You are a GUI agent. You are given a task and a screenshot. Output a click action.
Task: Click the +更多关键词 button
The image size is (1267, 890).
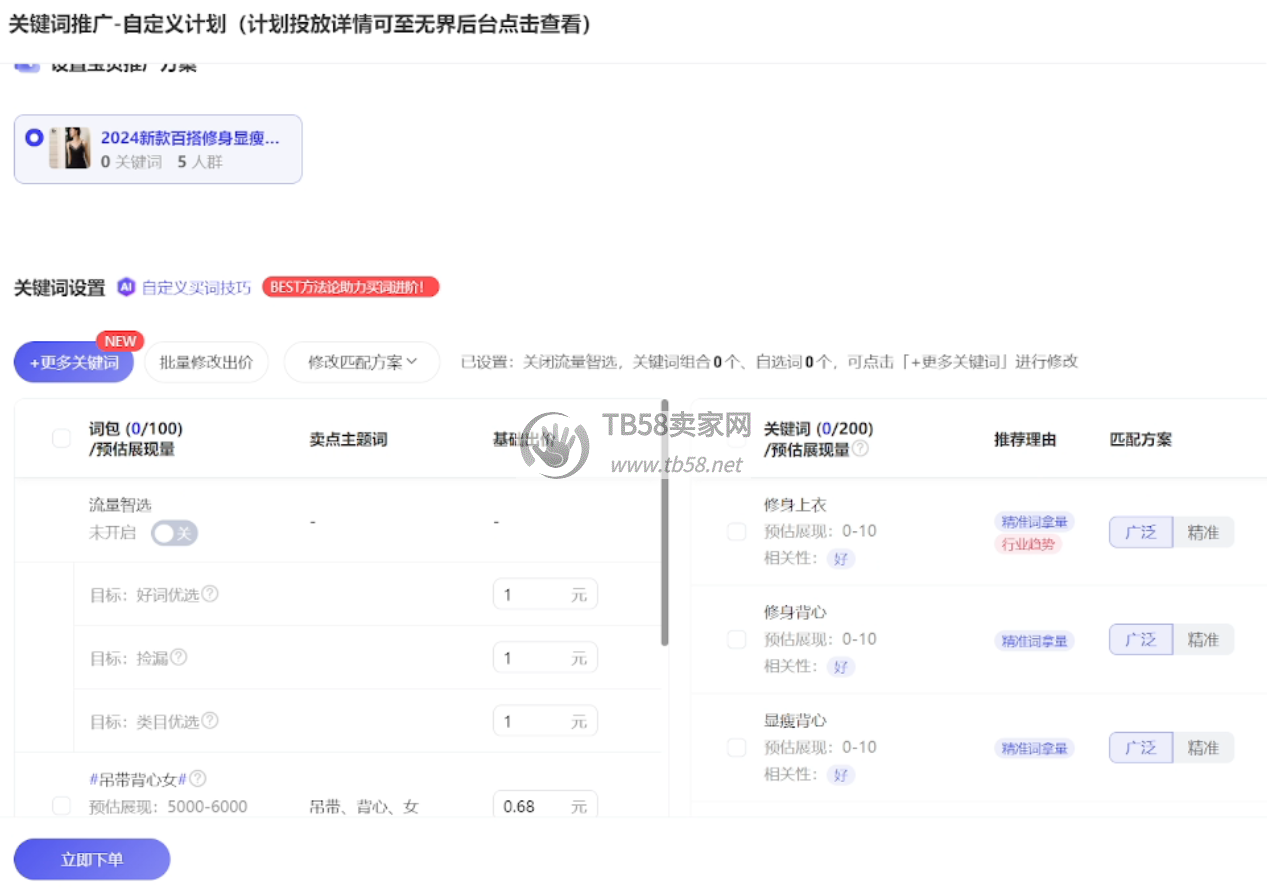point(74,362)
